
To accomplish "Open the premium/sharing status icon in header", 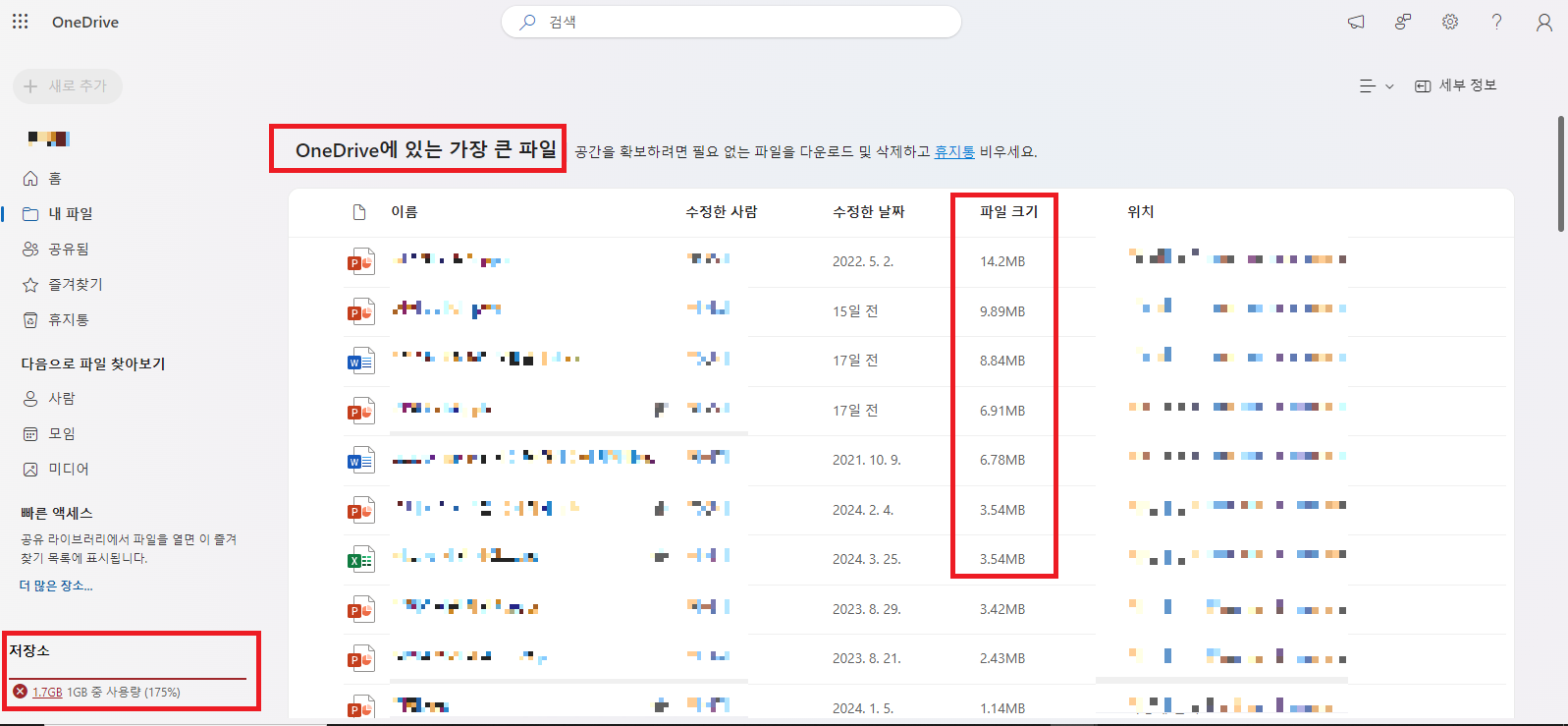I will [x=1403, y=22].
